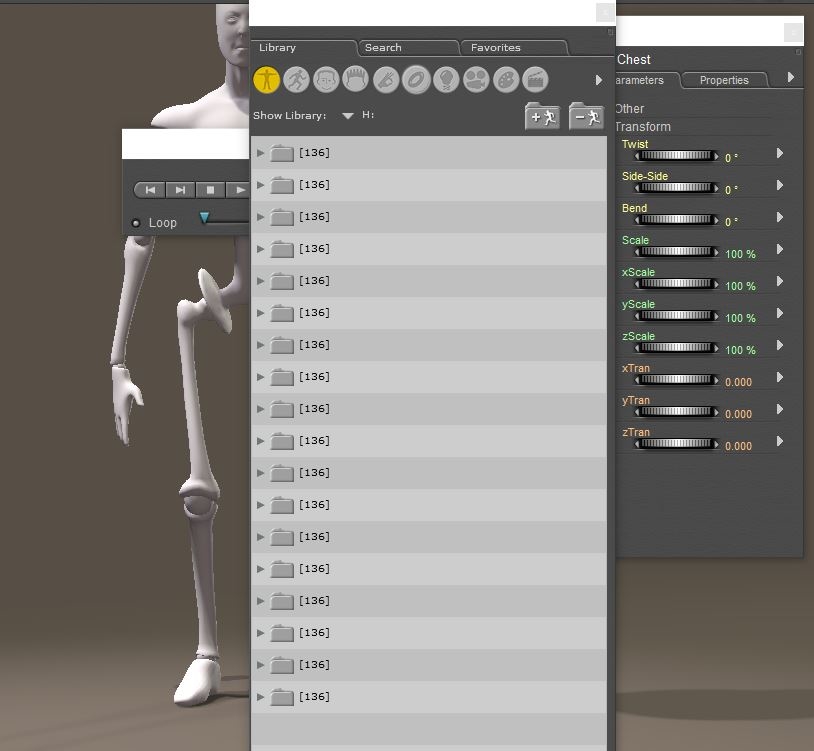Screen dimensions: 814x751
Task: Switch to the Search tab
Action: point(383,47)
